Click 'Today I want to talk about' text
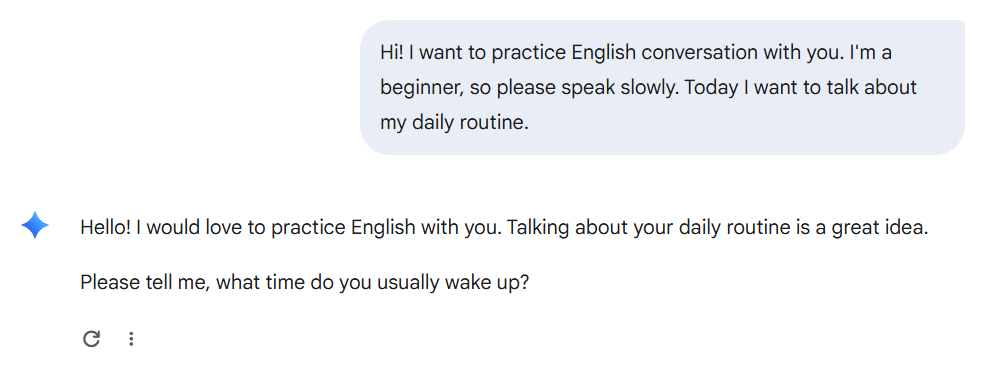 coord(801,88)
